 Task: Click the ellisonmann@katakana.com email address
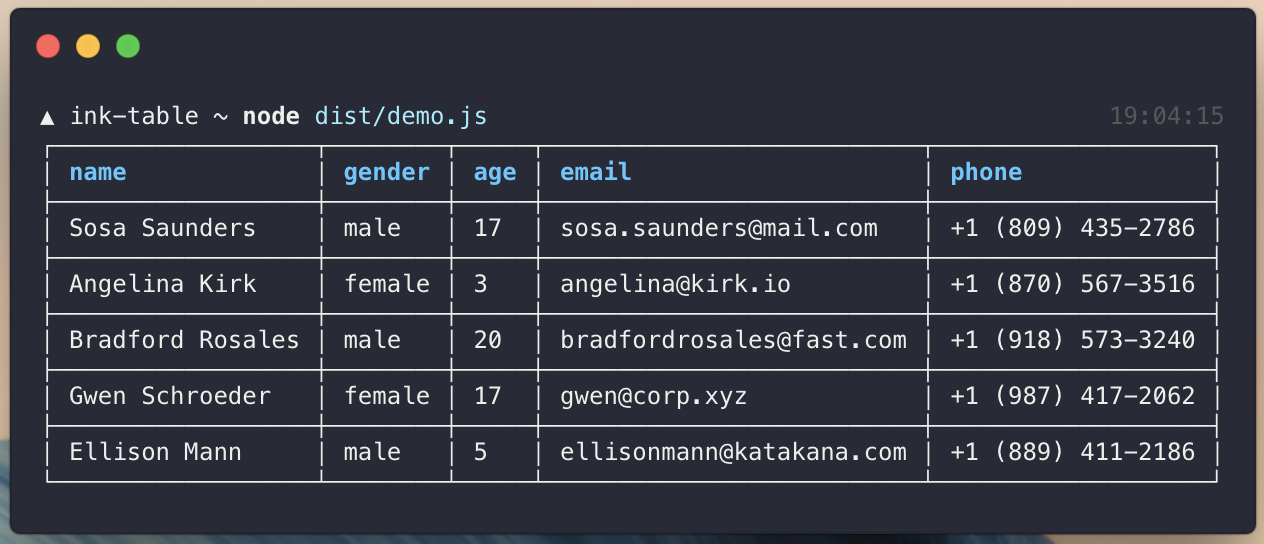click(733, 452)
